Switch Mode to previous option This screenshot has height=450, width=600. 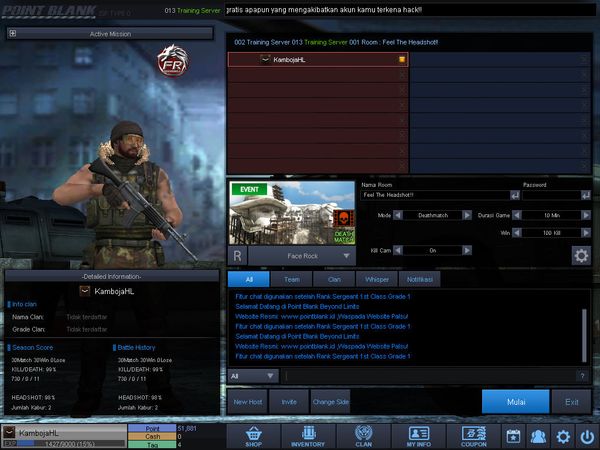398,215
